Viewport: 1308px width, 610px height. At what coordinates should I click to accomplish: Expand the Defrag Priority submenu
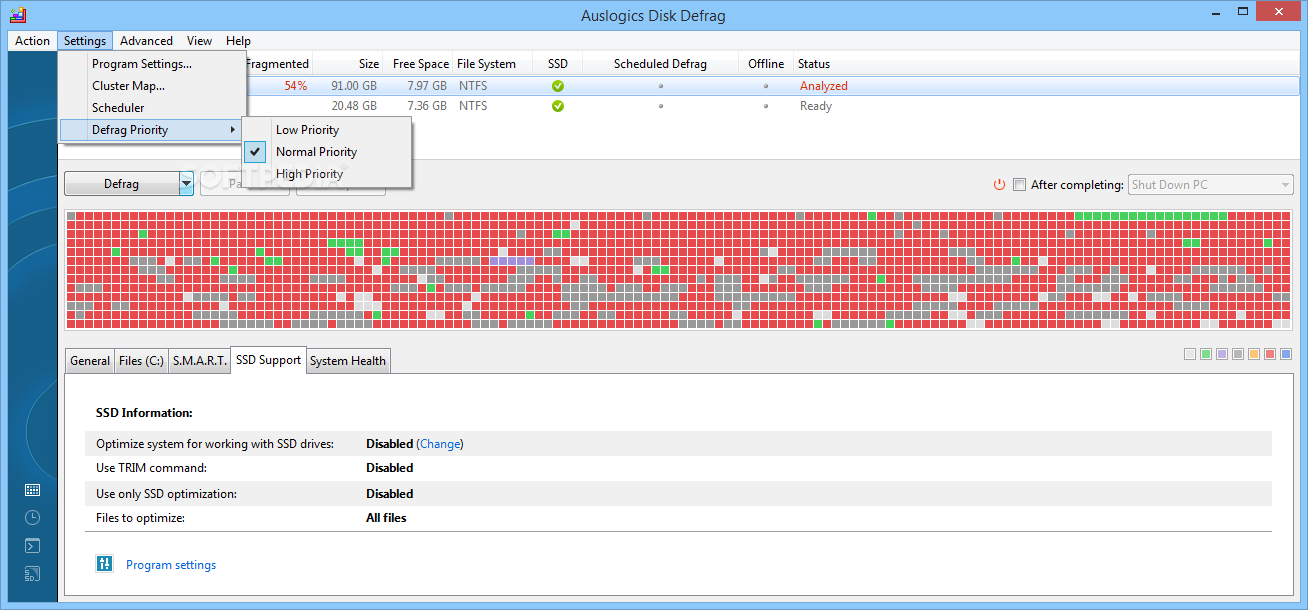click(152, 130)
